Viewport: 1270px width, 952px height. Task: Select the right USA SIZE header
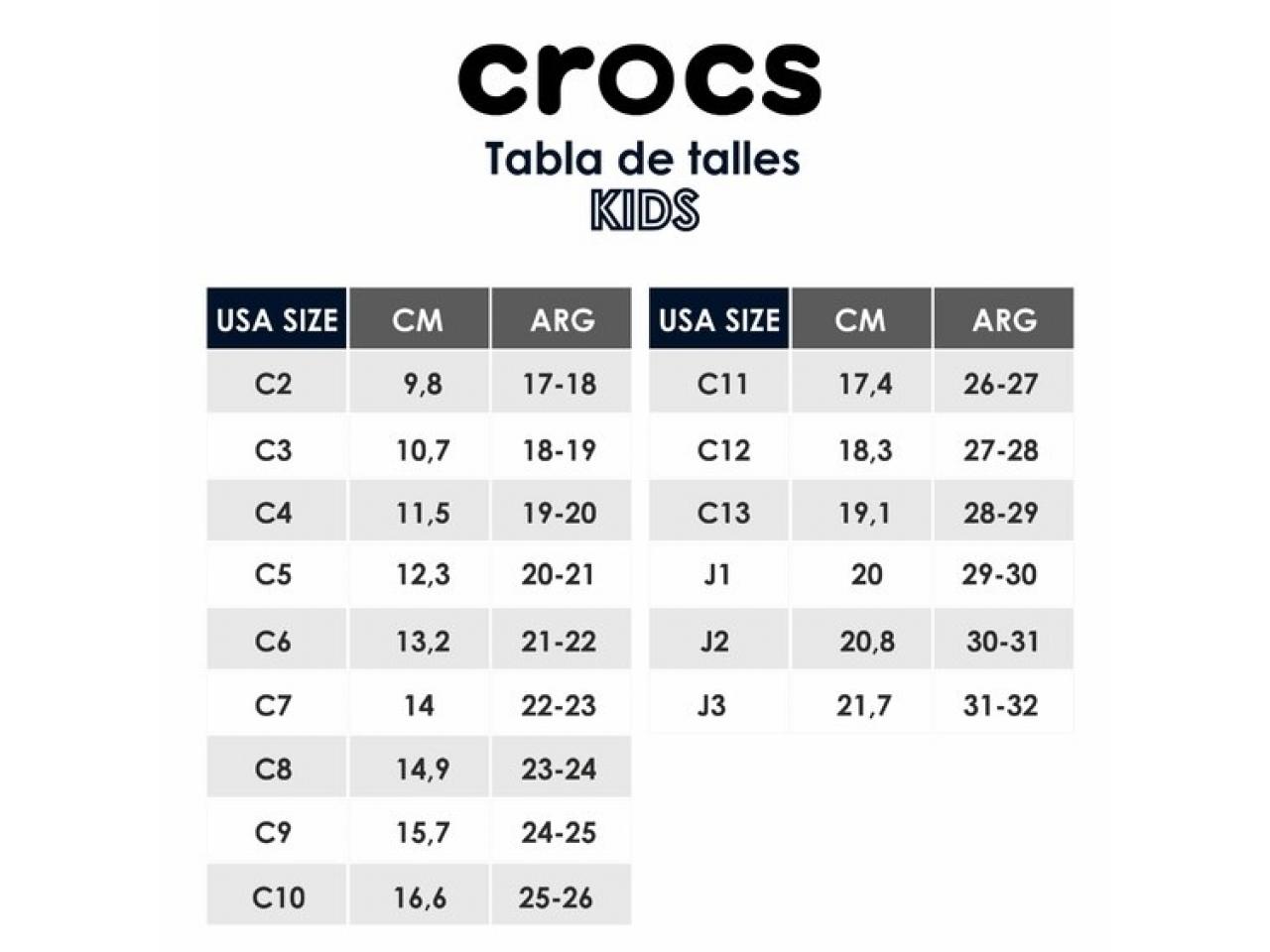(x=719, y=318)
